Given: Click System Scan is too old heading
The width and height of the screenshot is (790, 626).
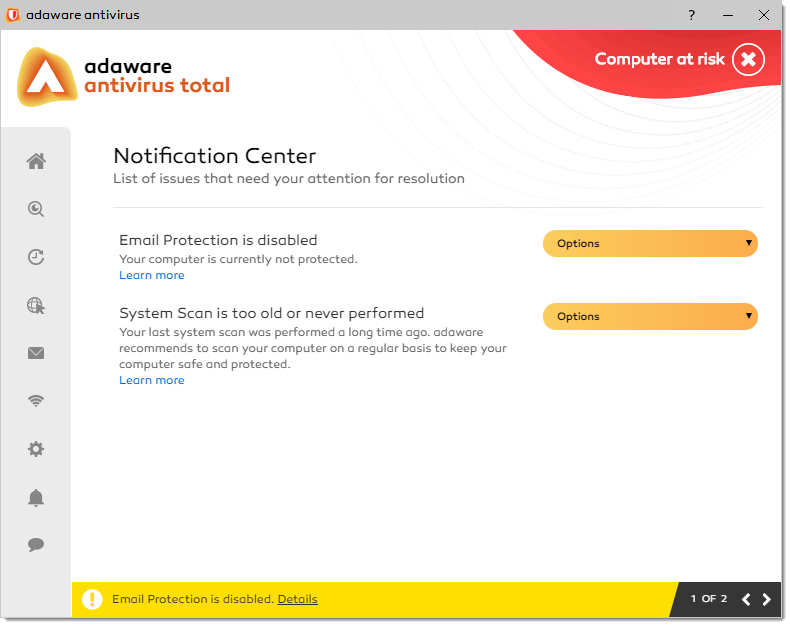Looking at the screenshot, I should [272, 313].
